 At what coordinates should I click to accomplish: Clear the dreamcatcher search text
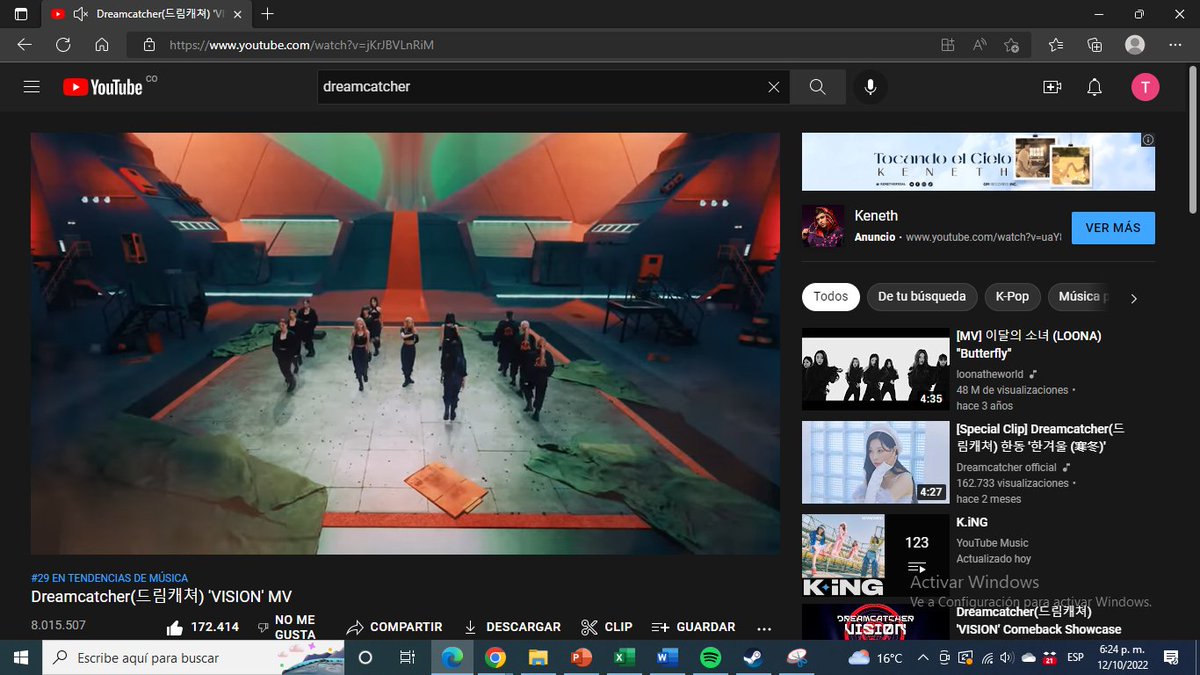click(x=773, y=87)
